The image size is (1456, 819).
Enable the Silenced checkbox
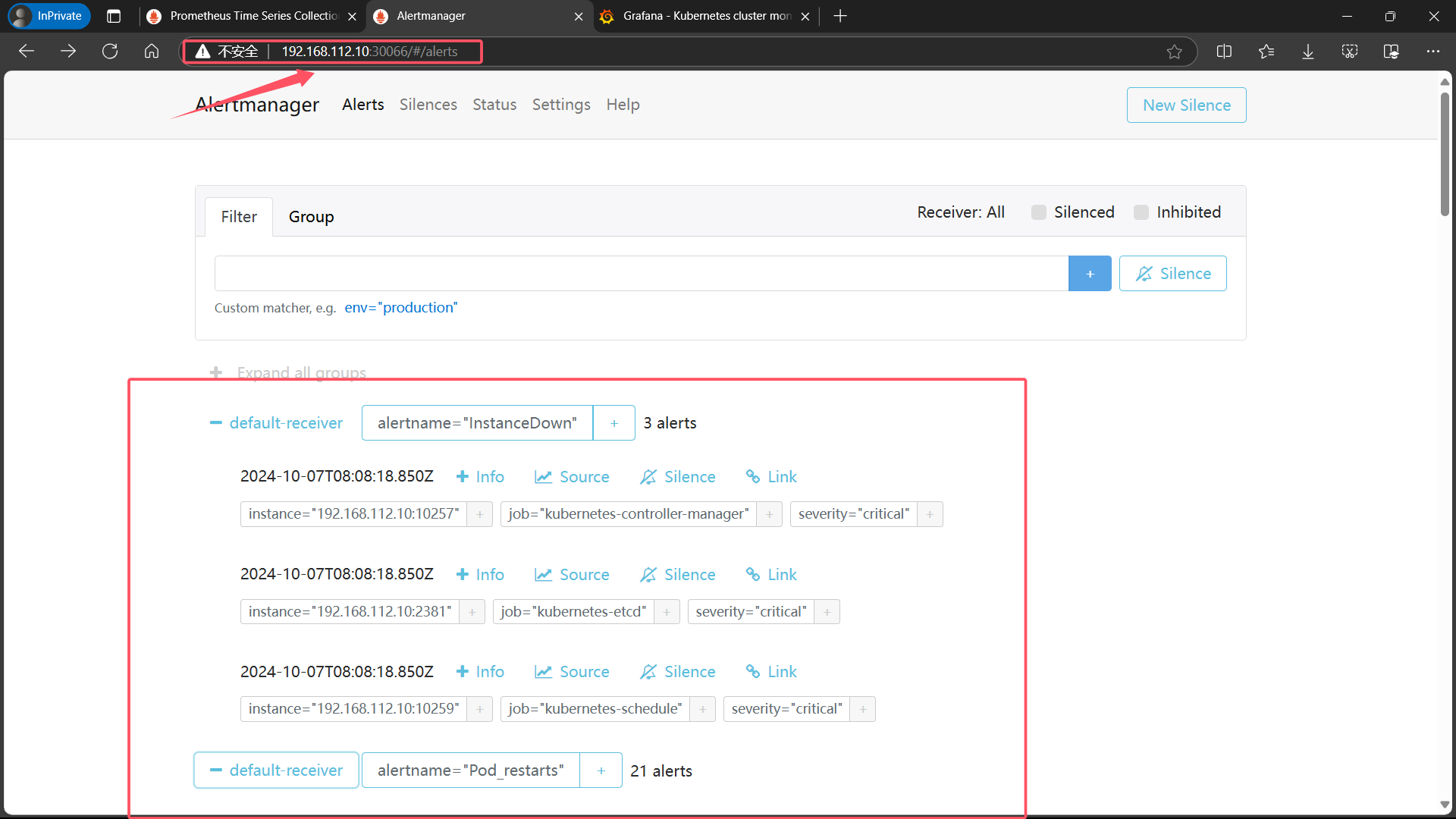[x=1039, y=212]
